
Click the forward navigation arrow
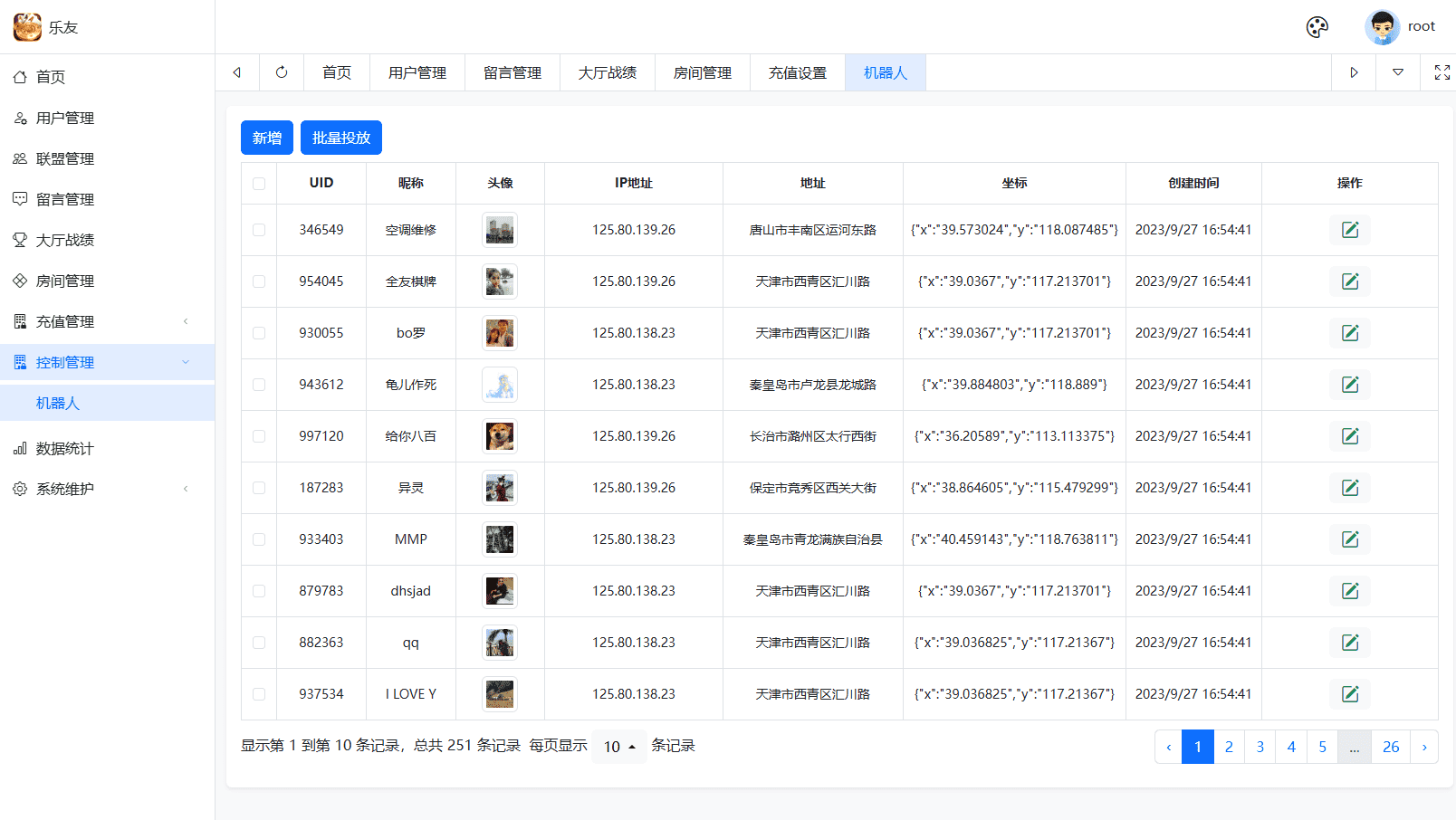tap(1354, 72)
